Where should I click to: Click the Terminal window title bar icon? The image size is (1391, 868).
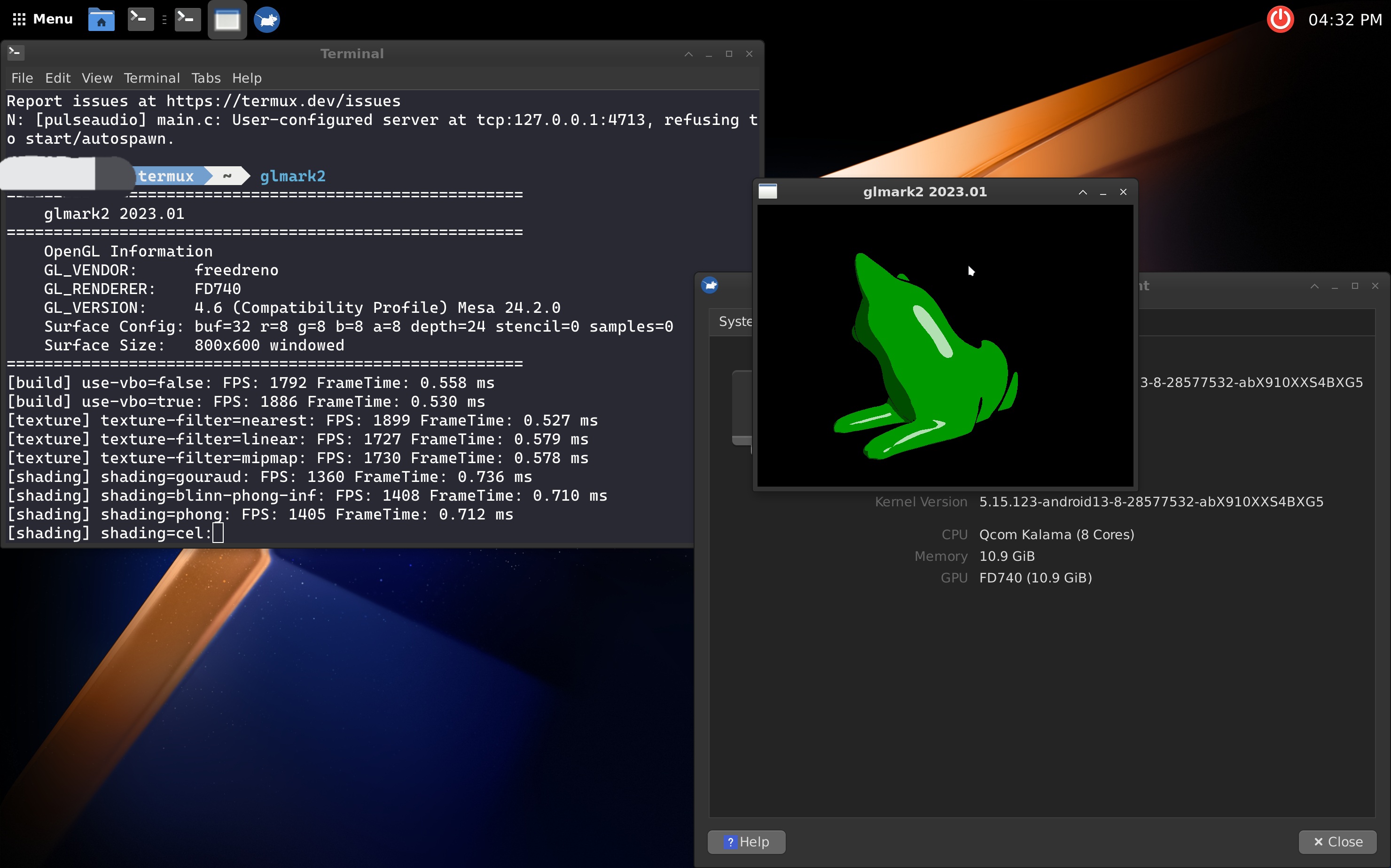[x=16, y=53]
